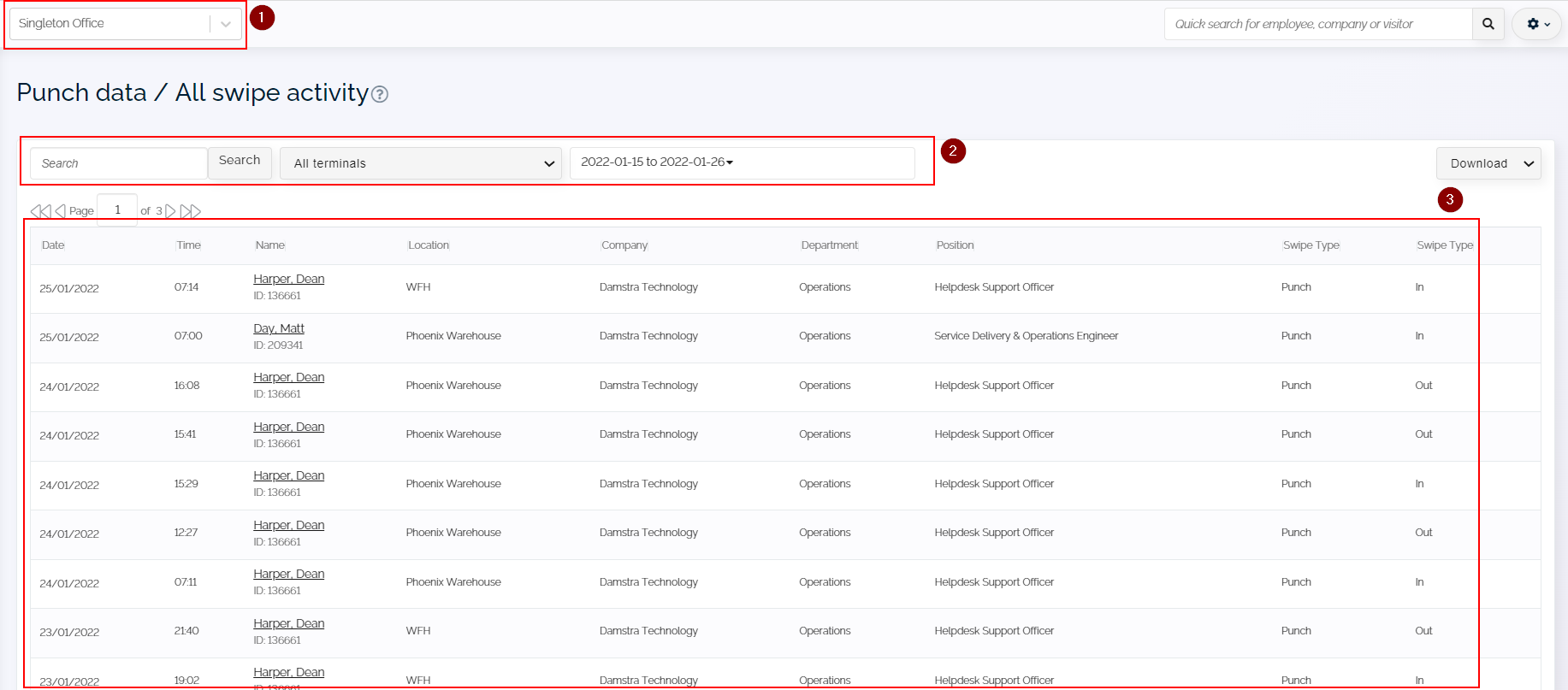Sort by the Location column header
The image size is (1568, 690).
429,245
